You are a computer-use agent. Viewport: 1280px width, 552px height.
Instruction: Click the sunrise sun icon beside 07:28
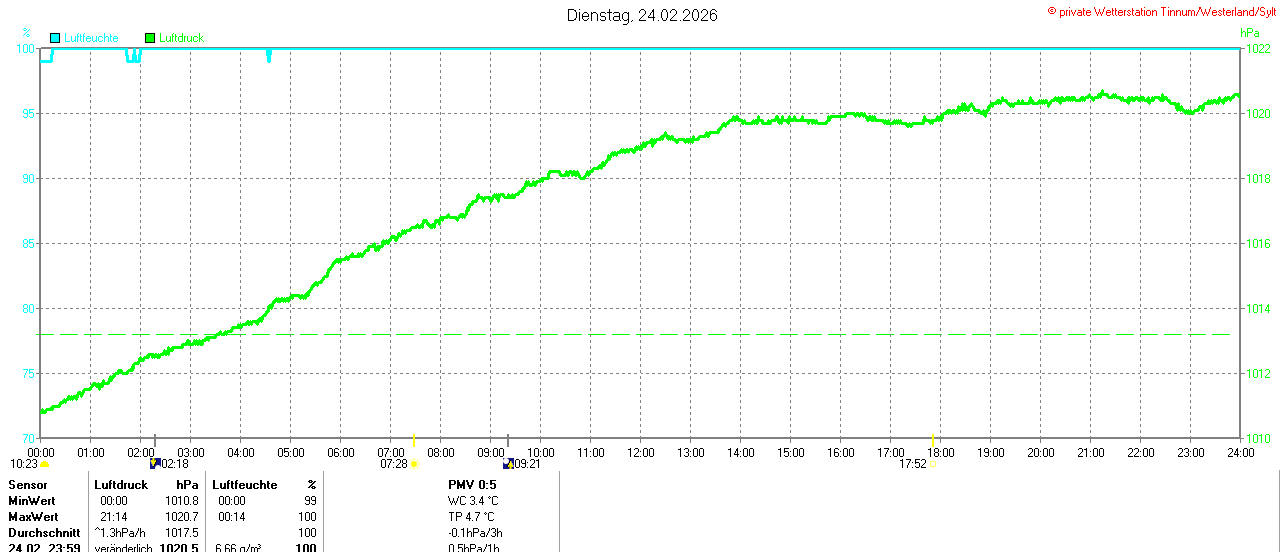pos(415,464)
